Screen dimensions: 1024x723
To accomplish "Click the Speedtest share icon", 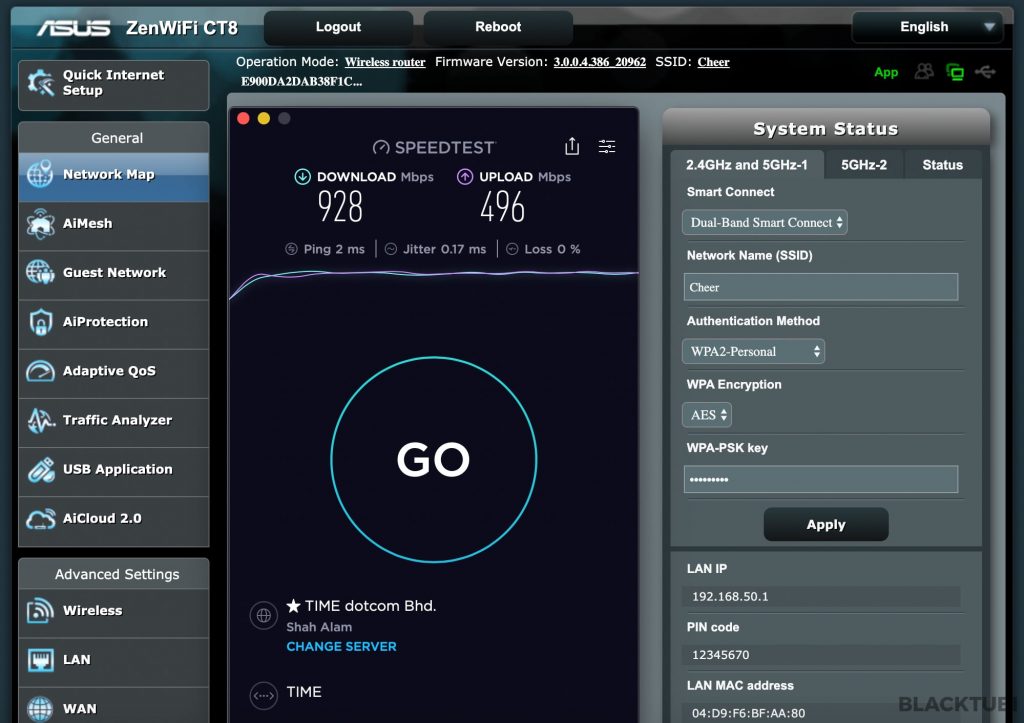I will [x=572, y=146].
